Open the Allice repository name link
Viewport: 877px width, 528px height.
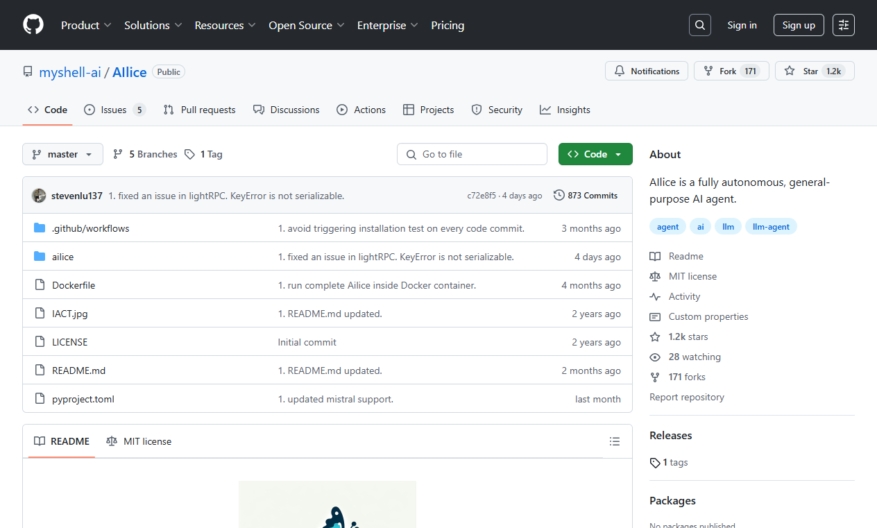coord(129,72)
